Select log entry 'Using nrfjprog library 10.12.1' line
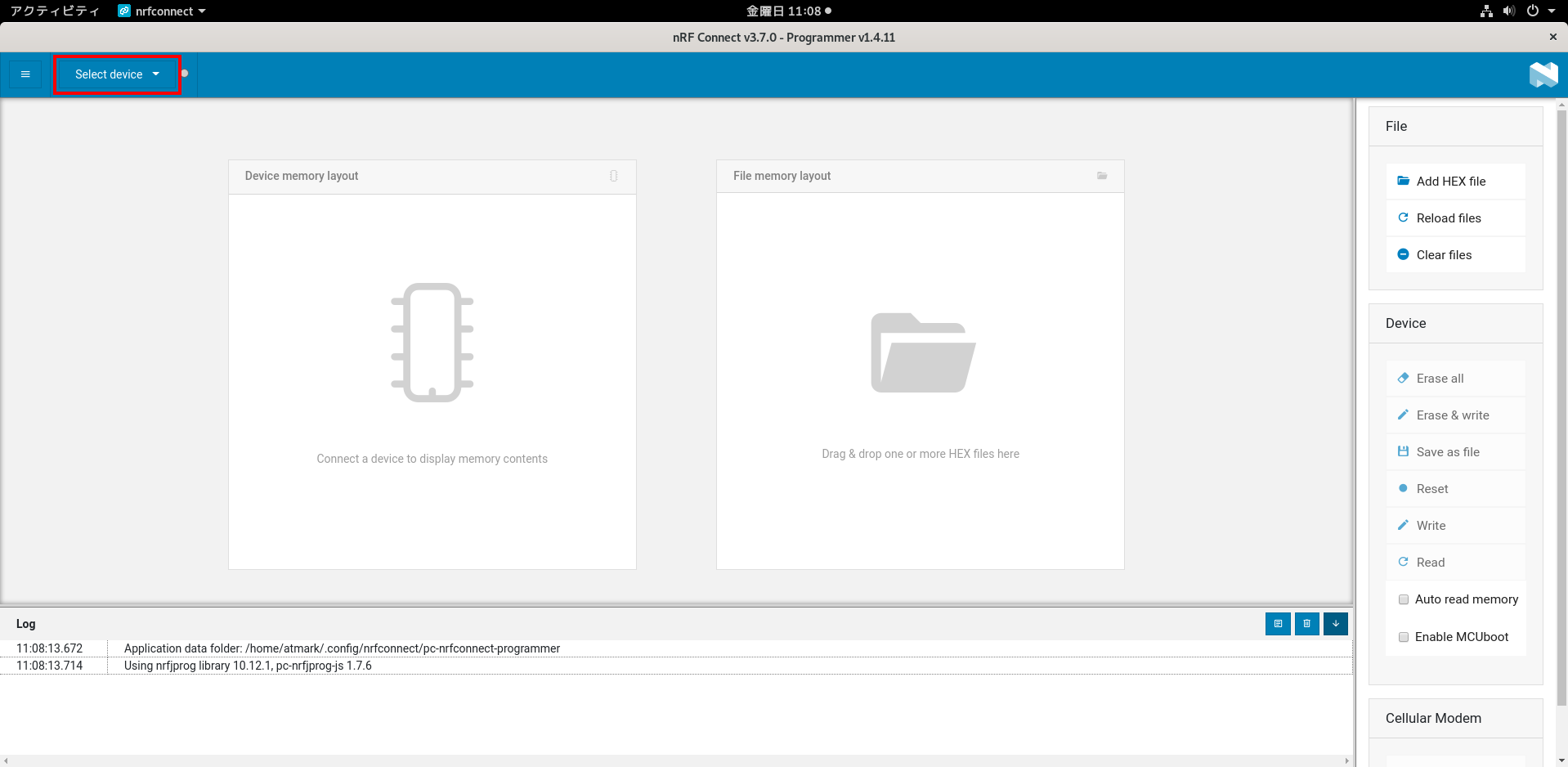 pyautogui.click(x=675, y=666)
